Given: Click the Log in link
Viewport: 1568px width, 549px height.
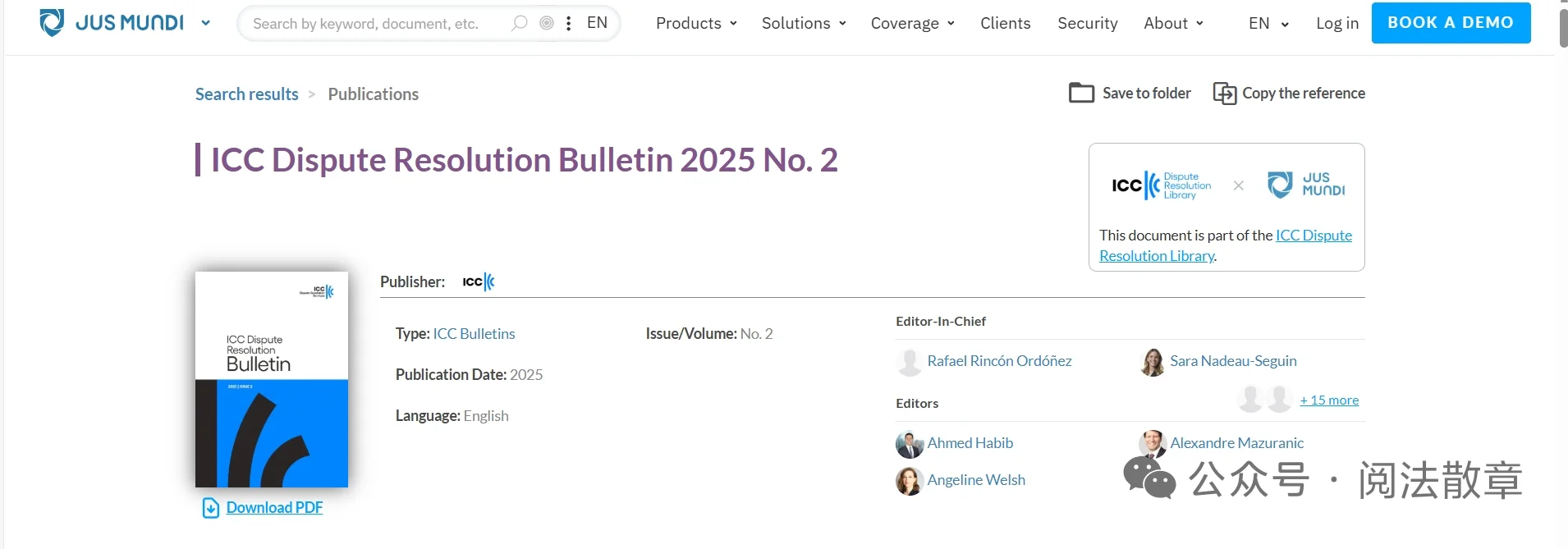Looking at the screenshot, I should tap(1336, 24).
